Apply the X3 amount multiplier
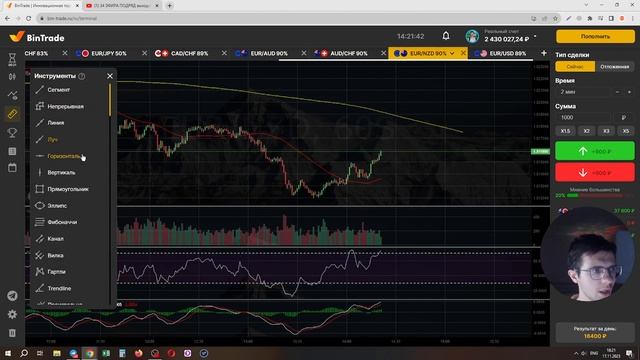640x360 pixels. point(606,131)
